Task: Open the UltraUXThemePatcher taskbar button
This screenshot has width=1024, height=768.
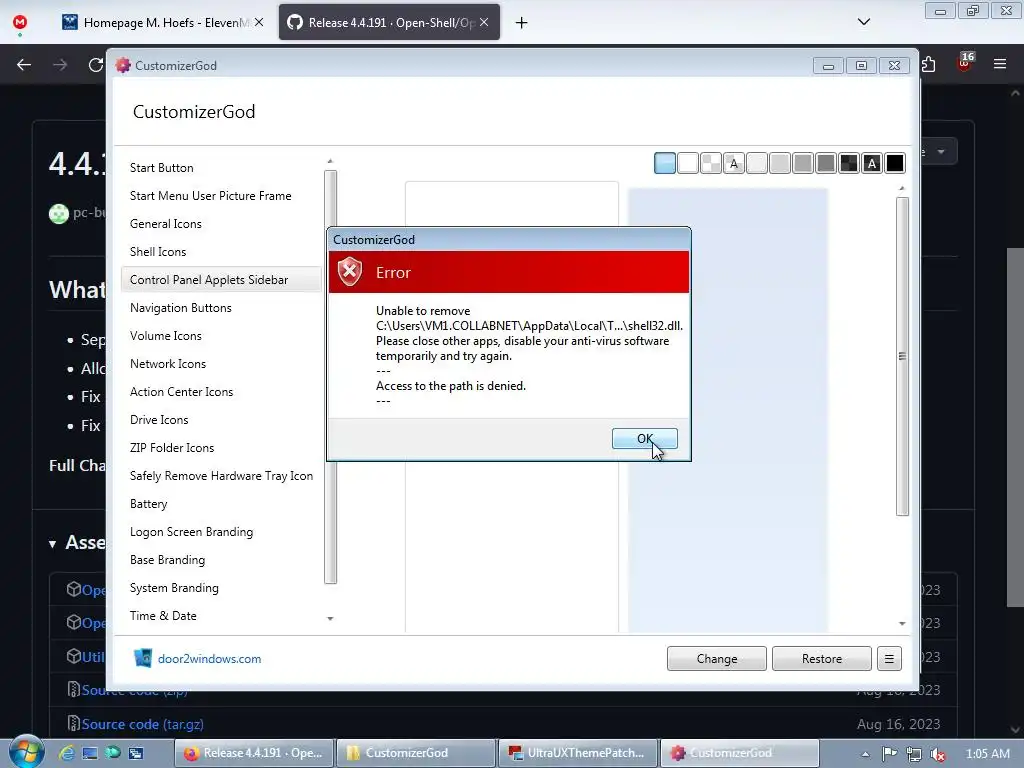Action: 578,753
